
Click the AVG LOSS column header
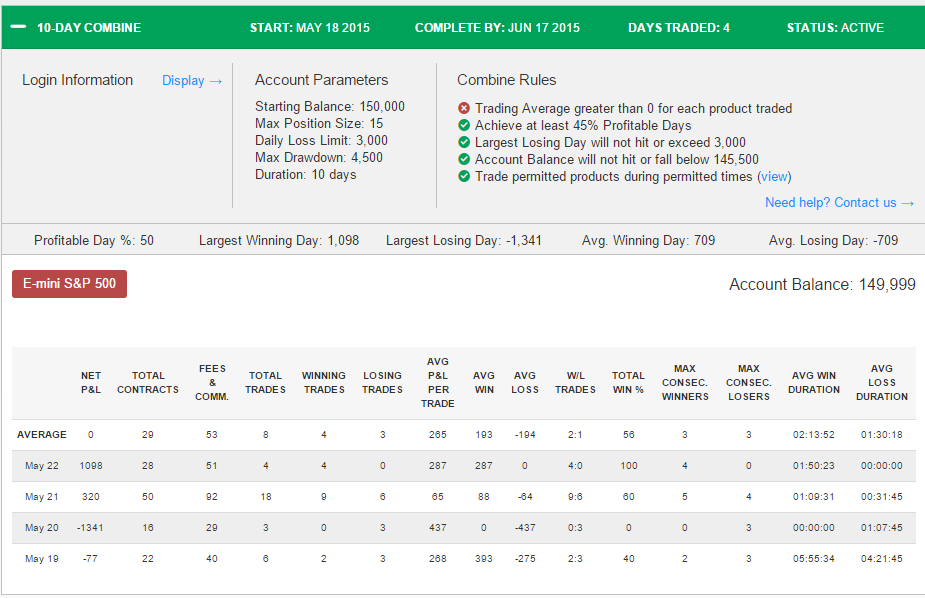point(525,383)
